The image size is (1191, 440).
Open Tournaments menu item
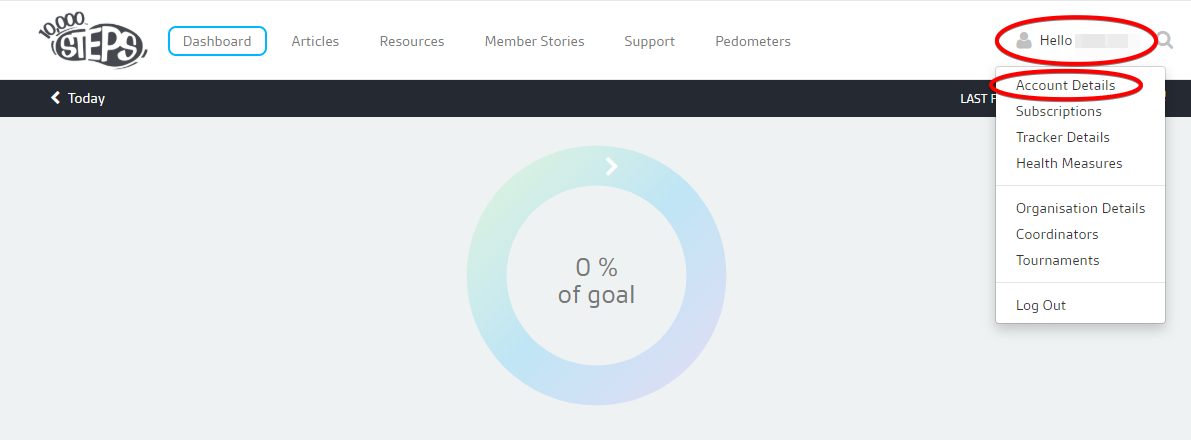(x=1057, y=260)
